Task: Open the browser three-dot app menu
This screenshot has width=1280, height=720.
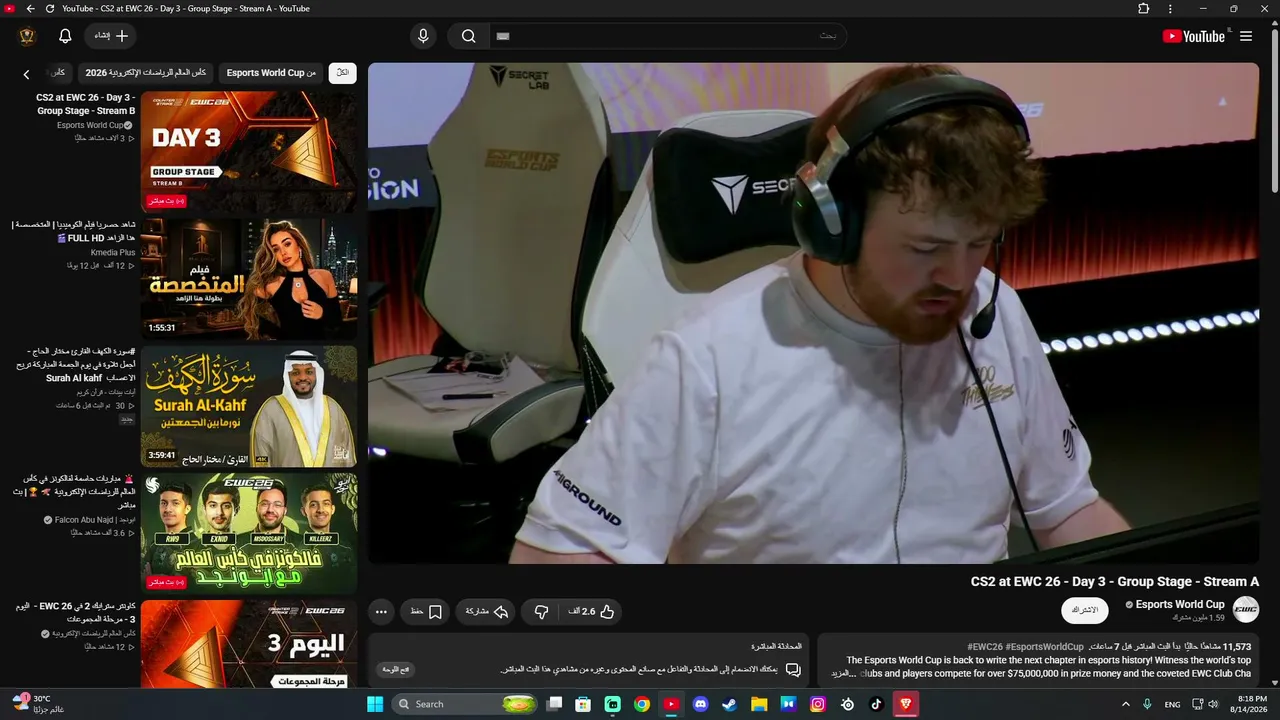Action: (1170, 9)
